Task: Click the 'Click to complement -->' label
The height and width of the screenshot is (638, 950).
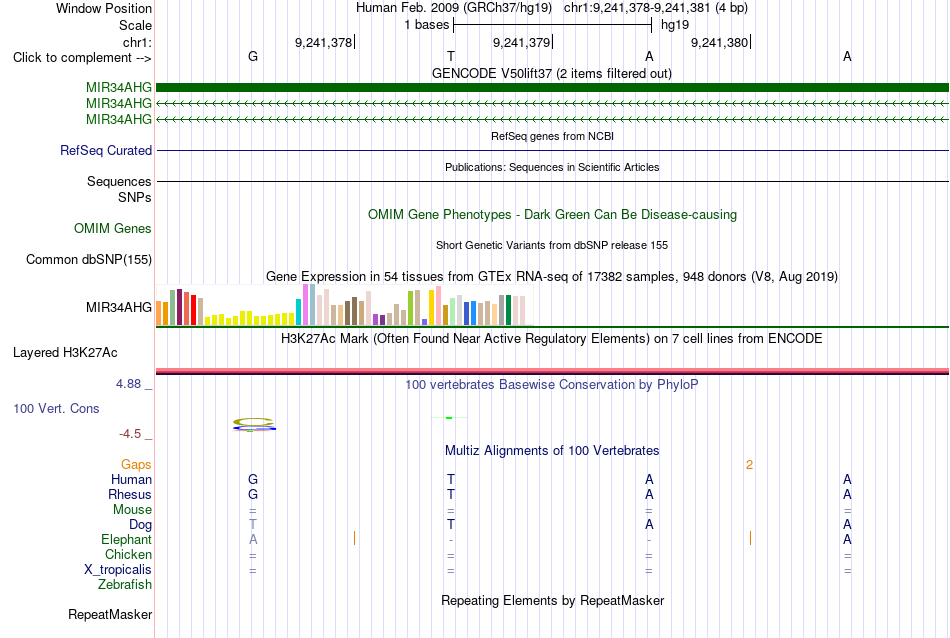Action: pyautogui.click(x=82, y=58)
